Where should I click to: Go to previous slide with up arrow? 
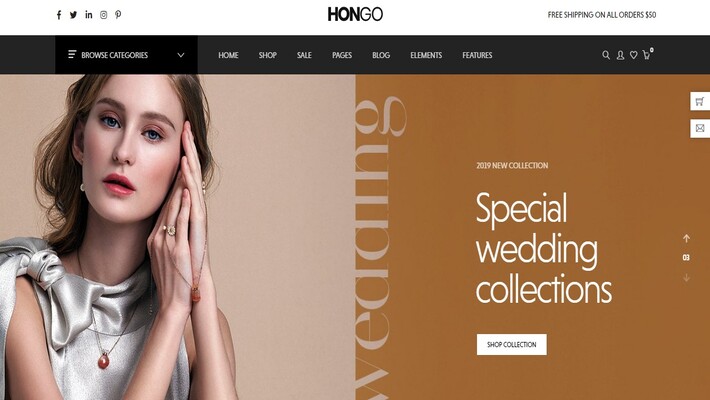click(x=686, y=238)
